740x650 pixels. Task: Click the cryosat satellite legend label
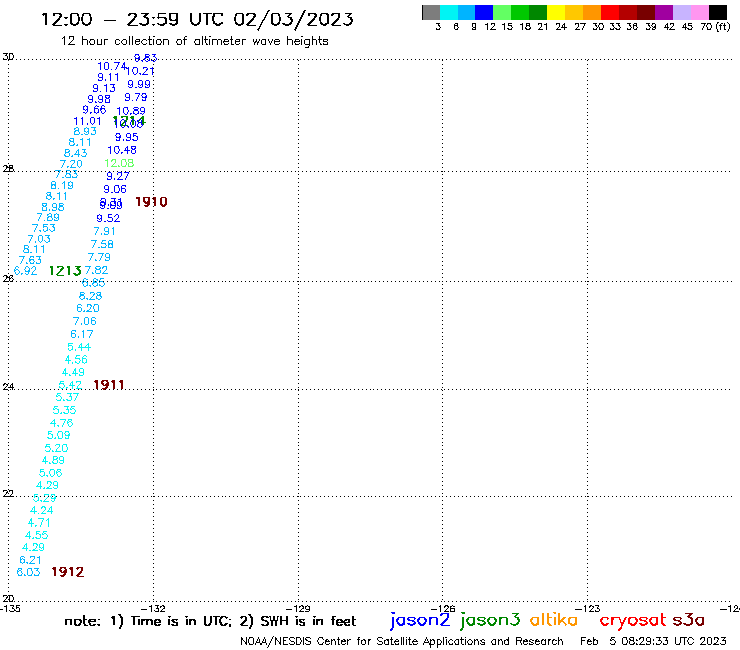click(633, 620)
